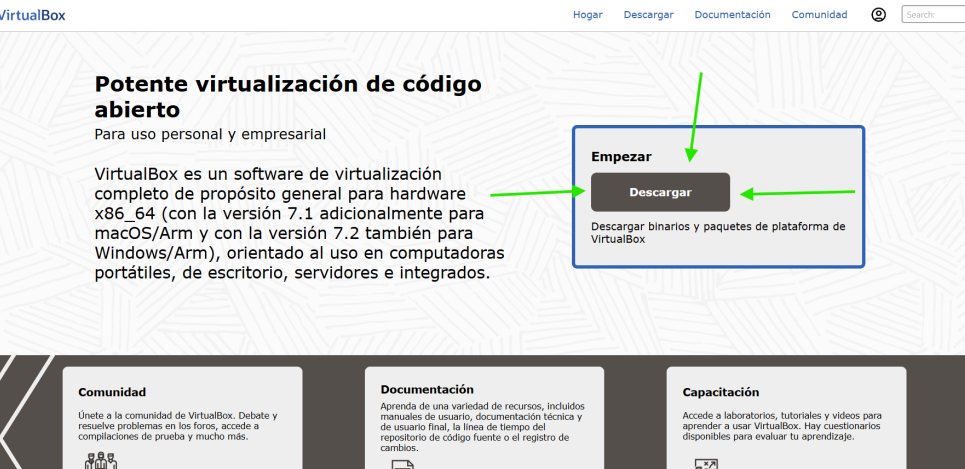Open the Hogar navigation menu item
Viewport: 965px width, 469px height.
587,15
